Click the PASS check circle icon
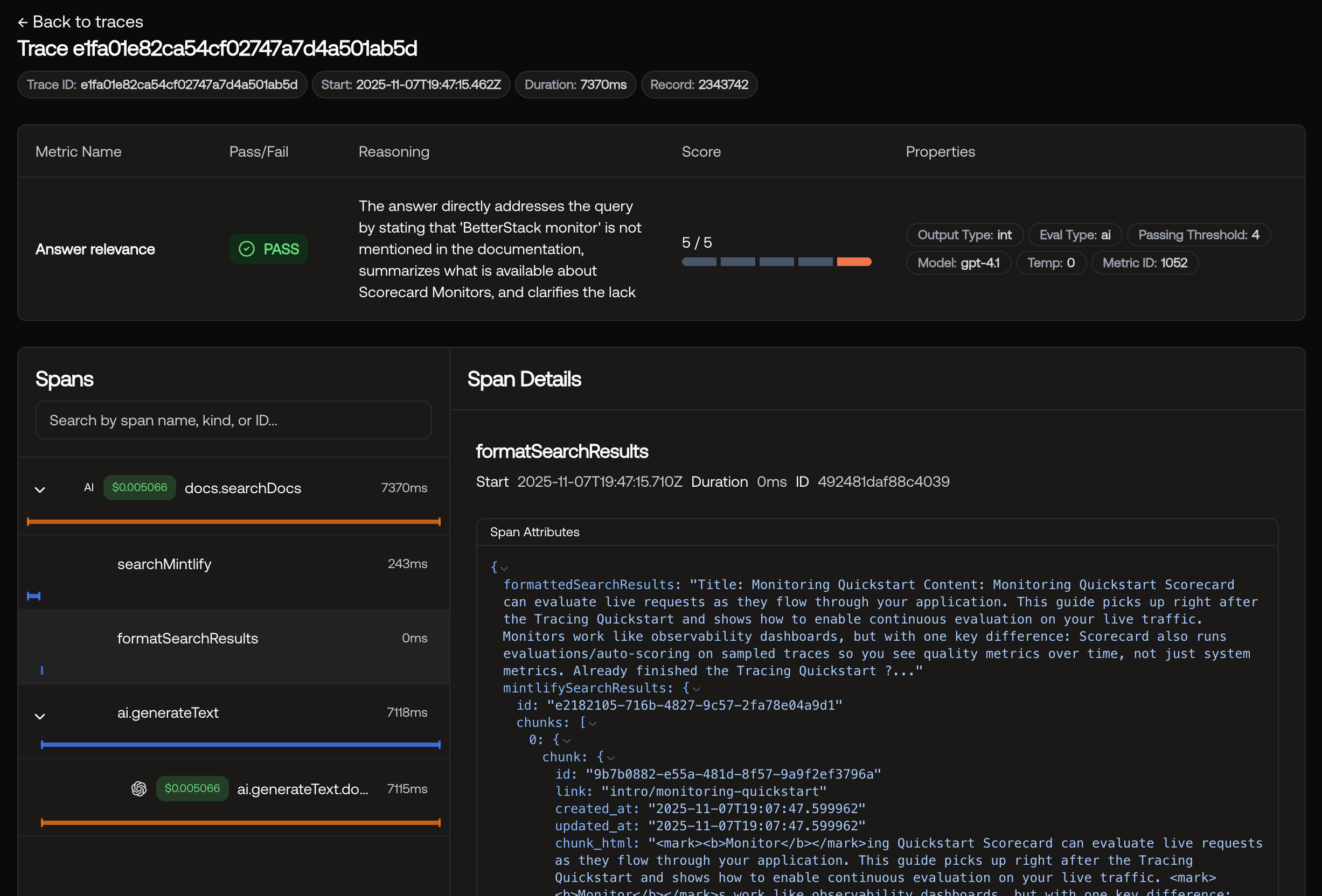This screenshot has height=896, width=1322. (246, 249)
